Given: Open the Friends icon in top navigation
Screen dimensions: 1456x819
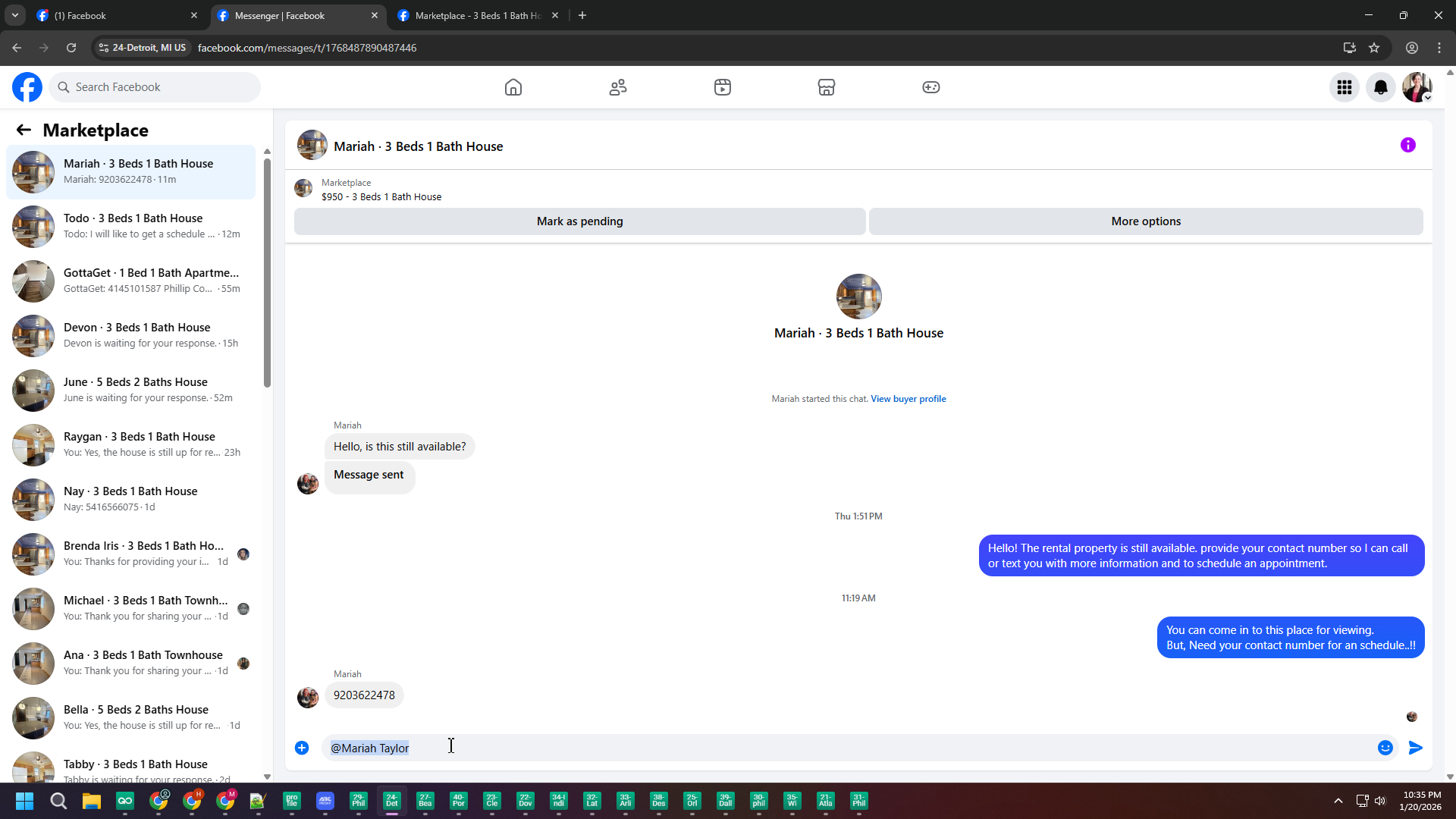Looking at the screenshot, I should 618,87.
